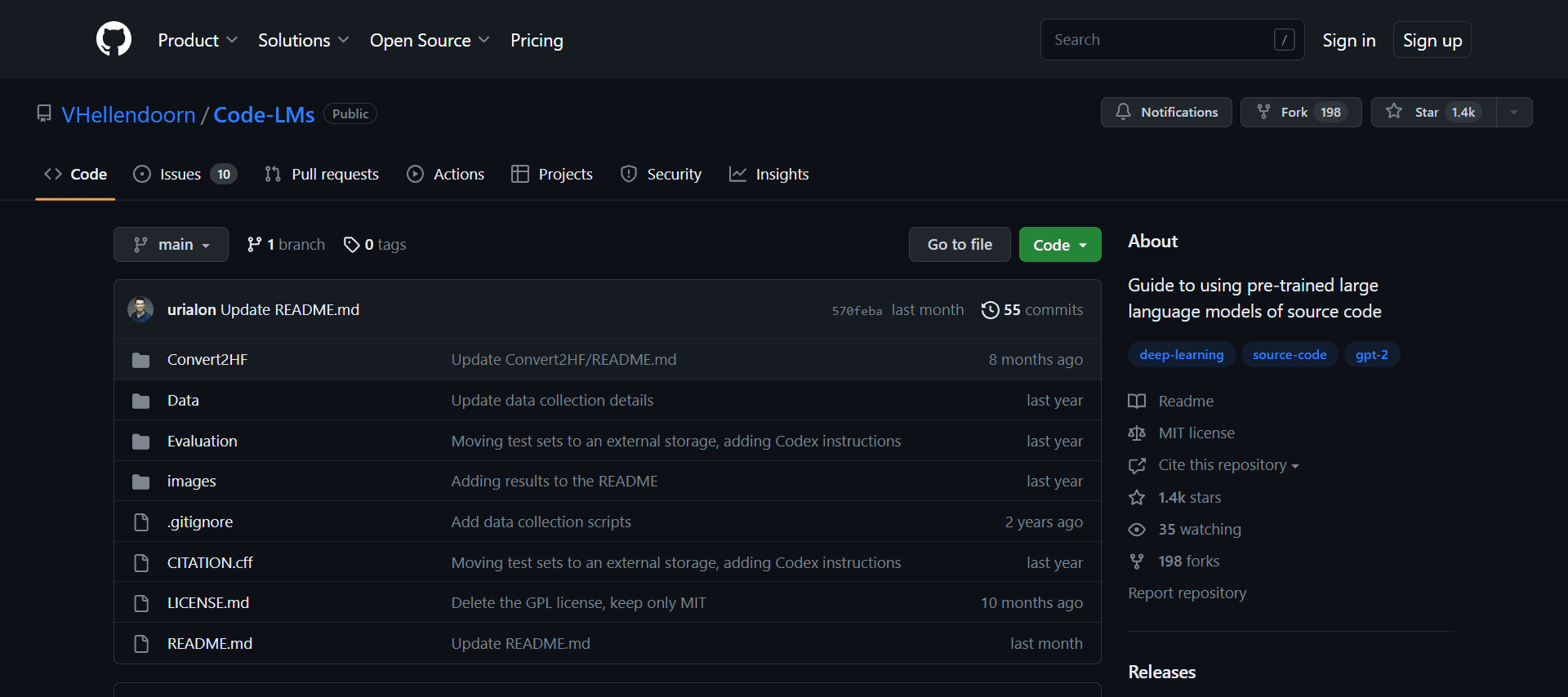Click the Fork button
The image size is (1568, 697).
1301,113
